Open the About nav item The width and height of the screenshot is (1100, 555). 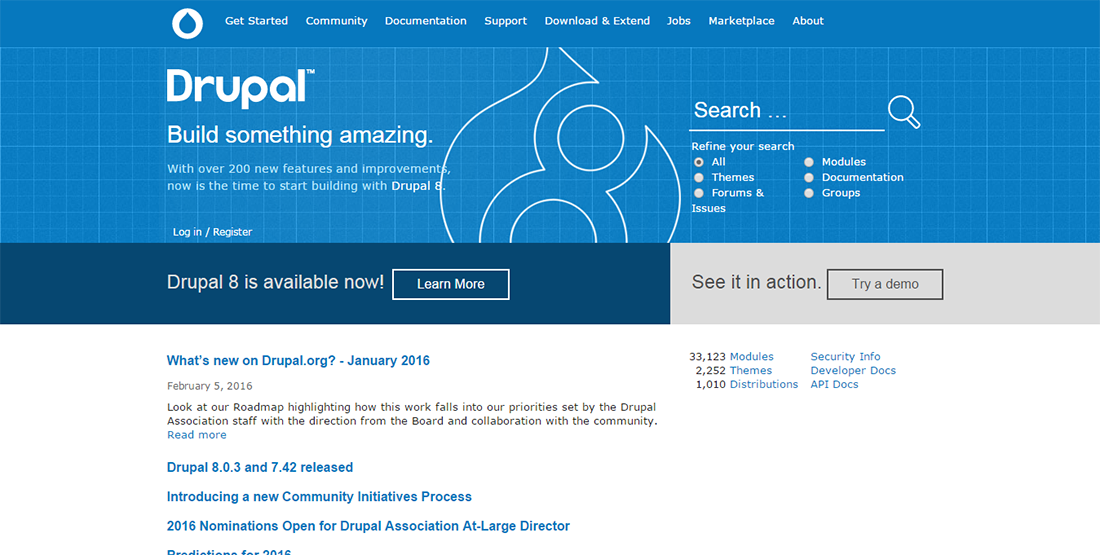pos(808,21)
